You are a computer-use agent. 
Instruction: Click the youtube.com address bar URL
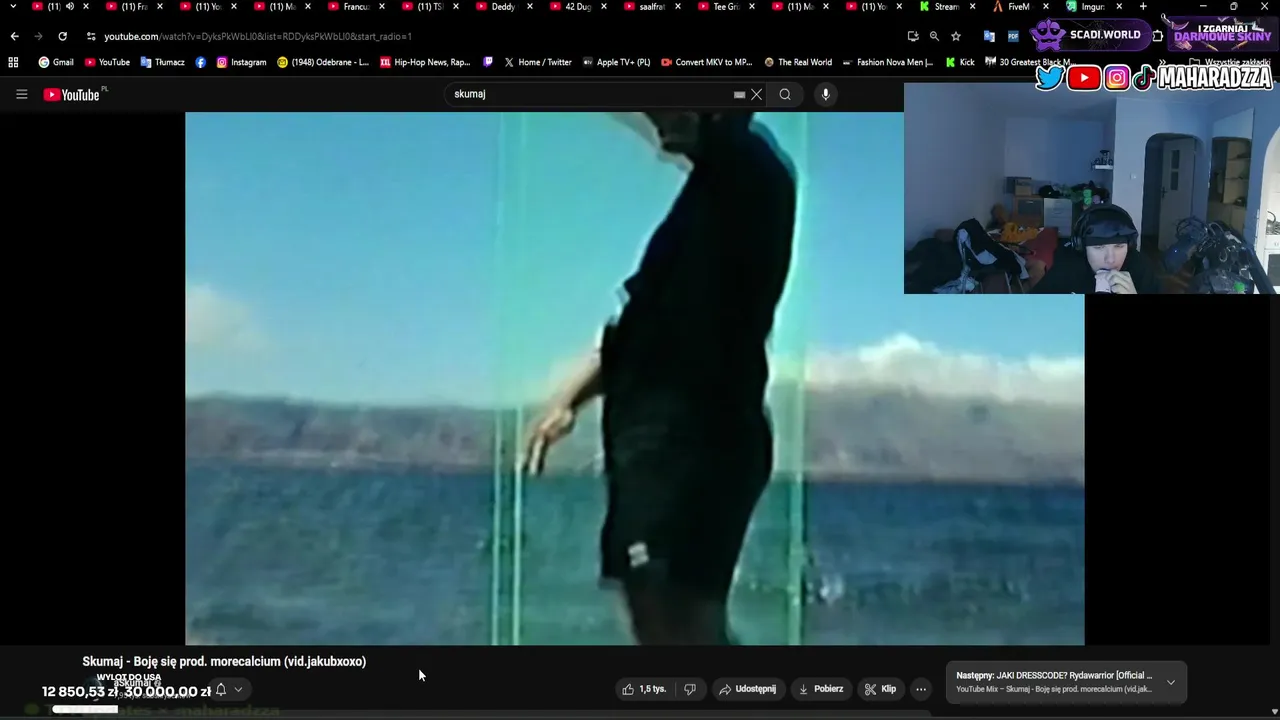[x=258, y=36]
